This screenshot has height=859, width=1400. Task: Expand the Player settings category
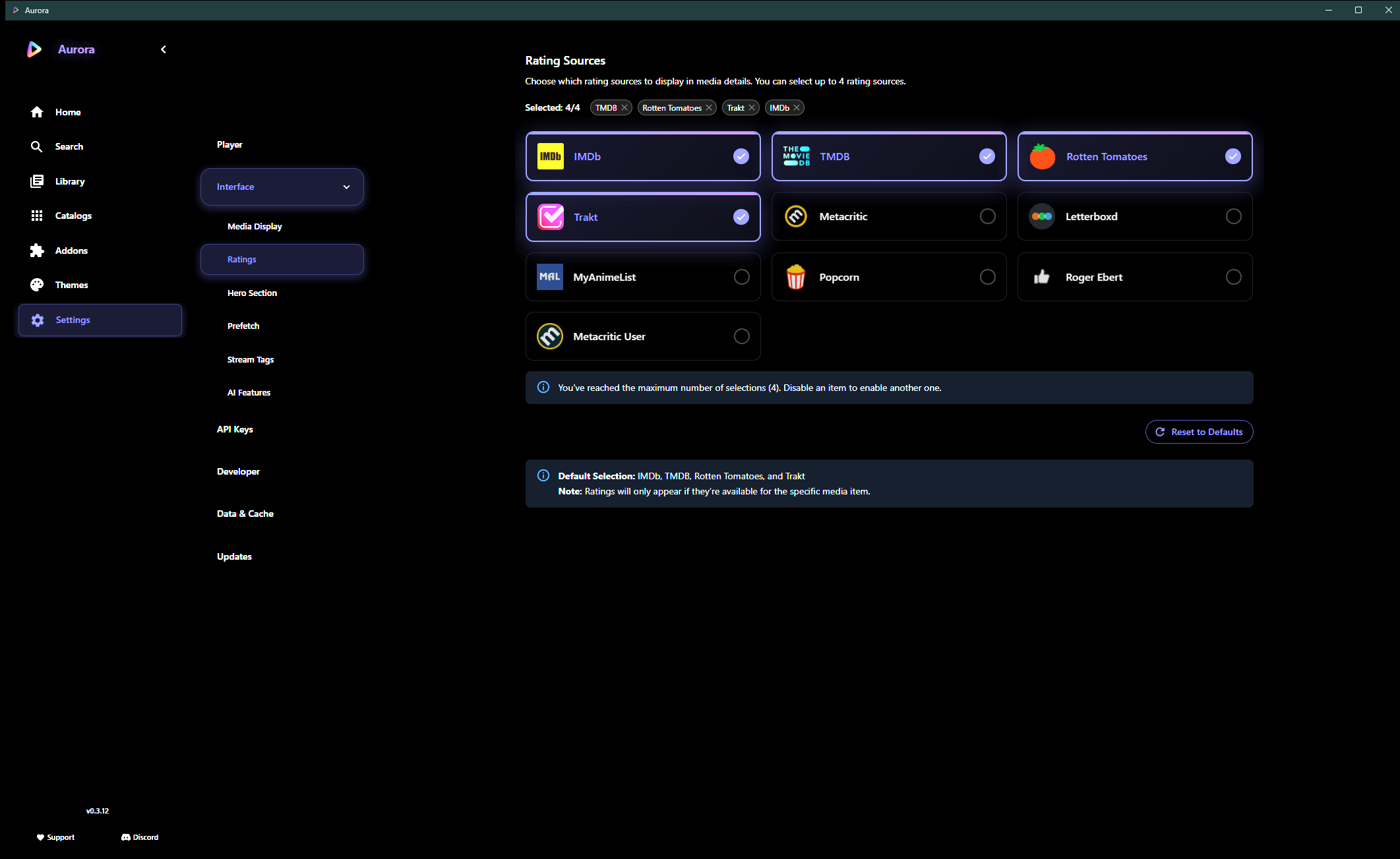click(229, 144)
